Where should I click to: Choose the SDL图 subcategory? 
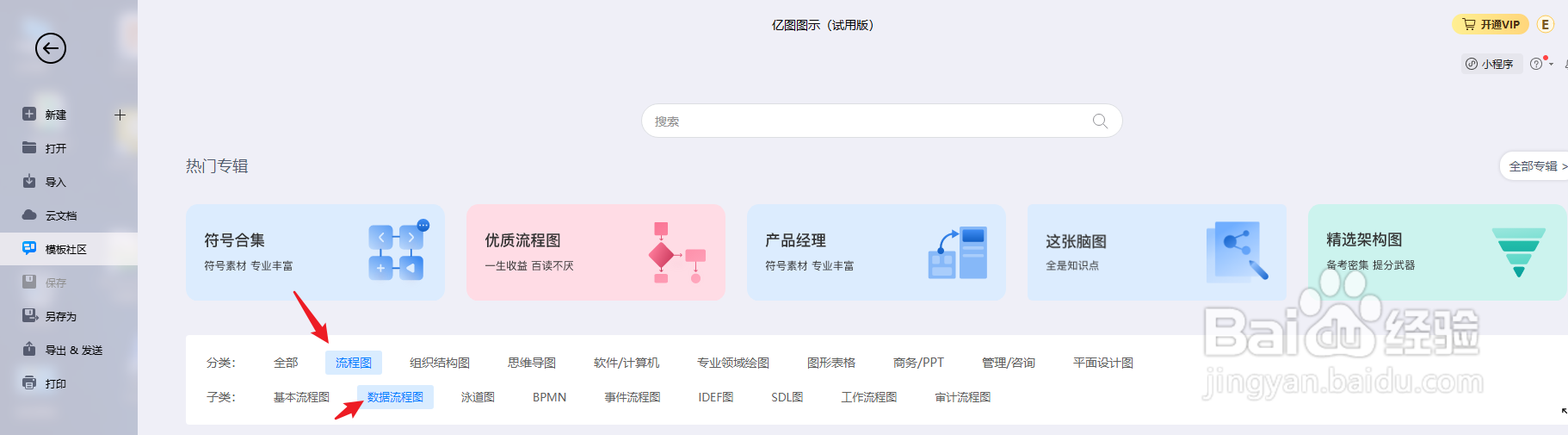pyautogui.click(x=787, y=397)
